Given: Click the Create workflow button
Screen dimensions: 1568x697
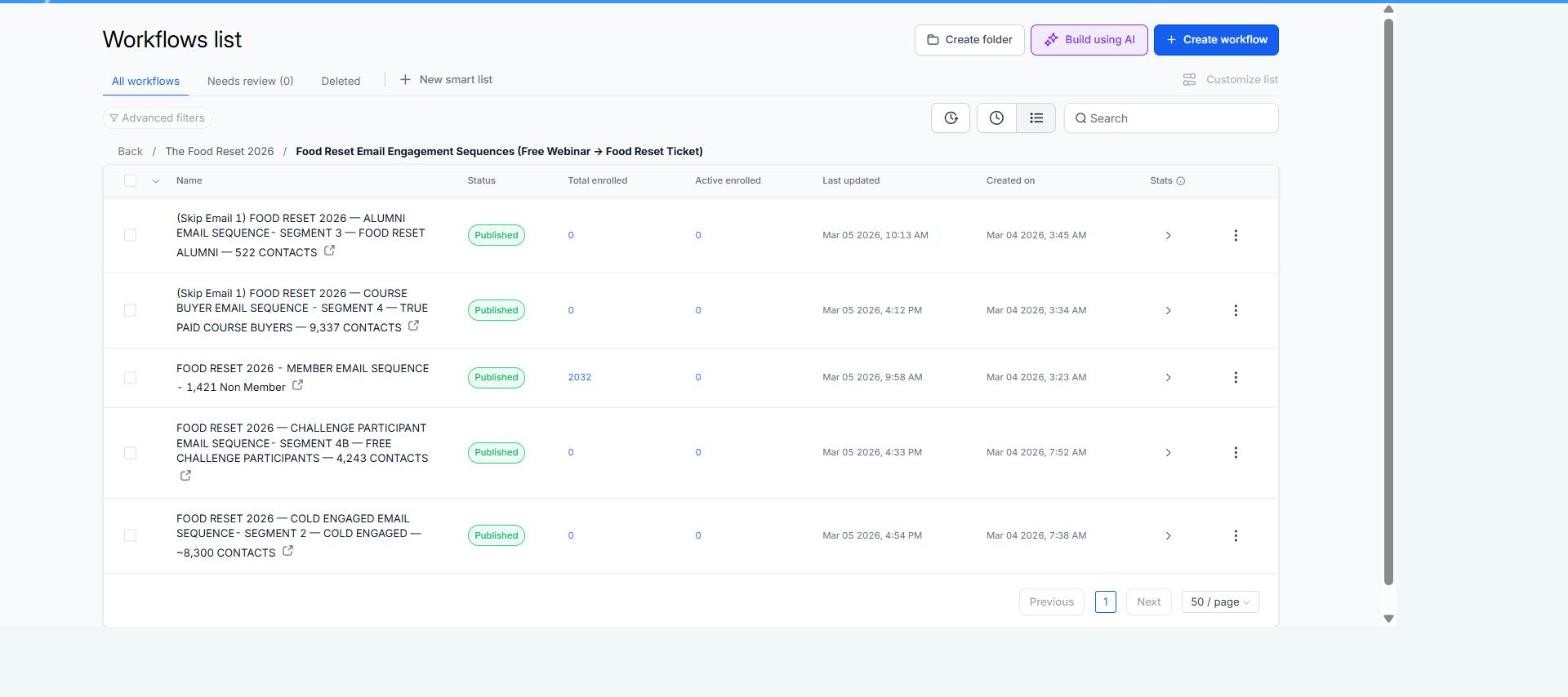Looking at the screenshot, I should pos(1216,40).
